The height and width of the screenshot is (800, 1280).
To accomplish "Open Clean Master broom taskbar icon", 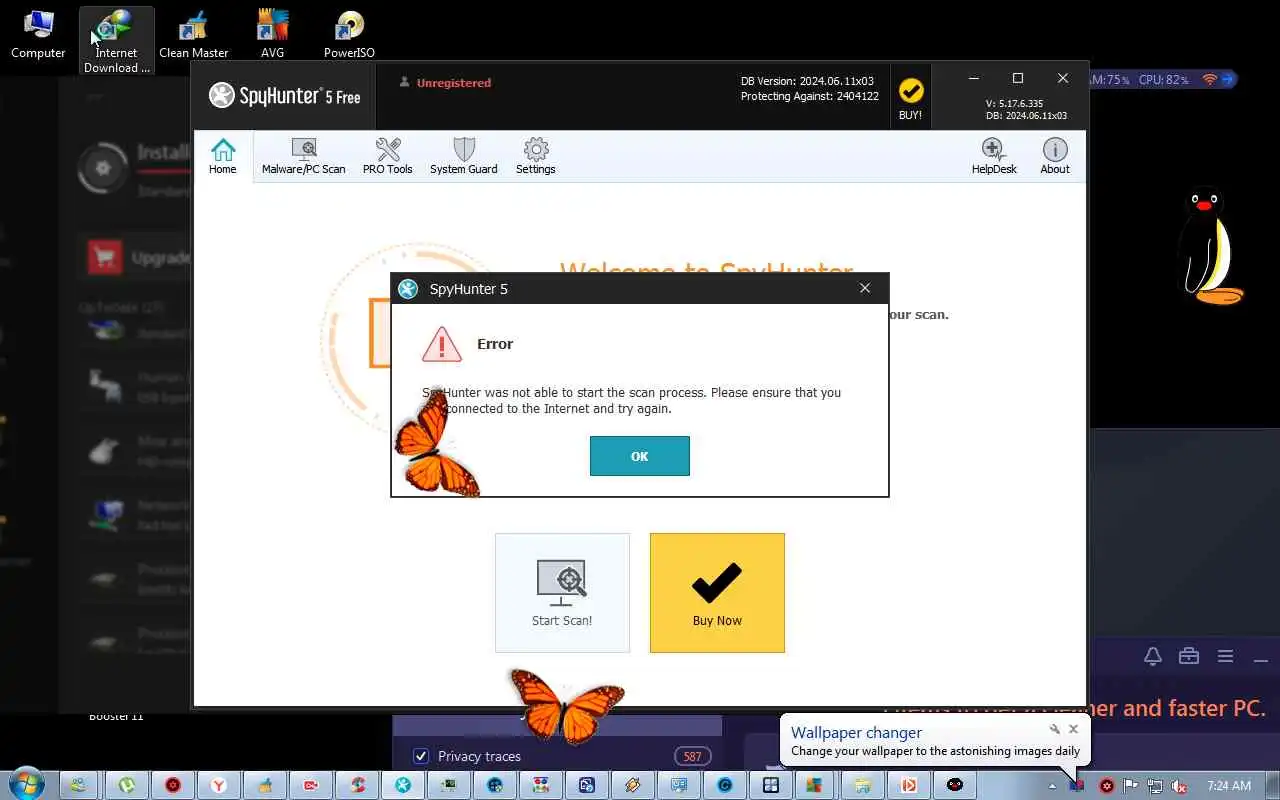I will pos(265,785).
